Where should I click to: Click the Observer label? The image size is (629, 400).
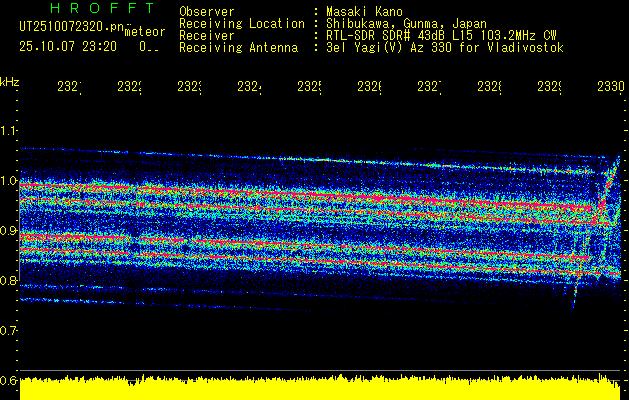(207, 12)
